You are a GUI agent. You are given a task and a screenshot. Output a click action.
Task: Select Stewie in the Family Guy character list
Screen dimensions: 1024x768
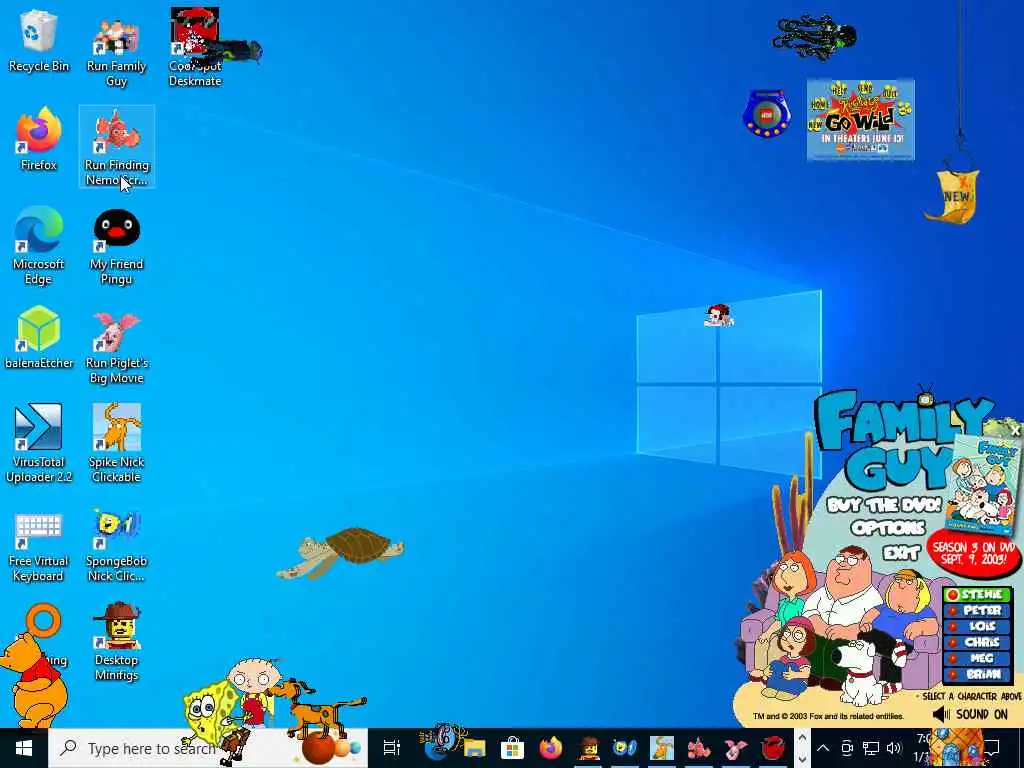pos(978,595)
